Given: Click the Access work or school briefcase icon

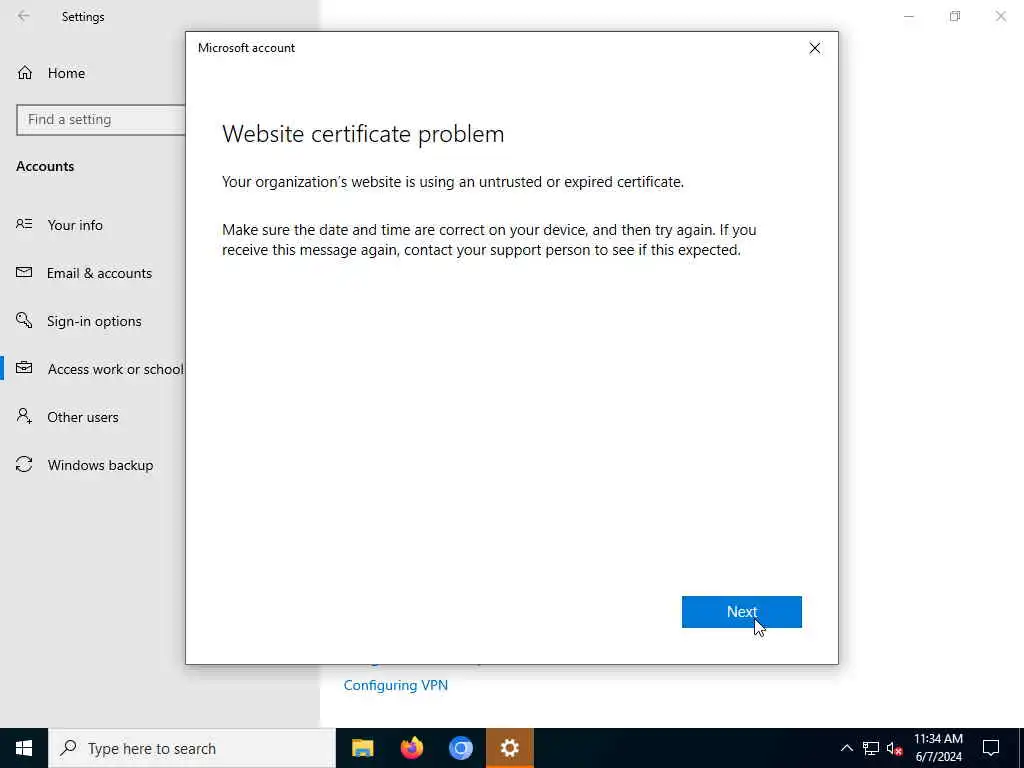Looking at the screenshot, I should (x=24, y=368).
